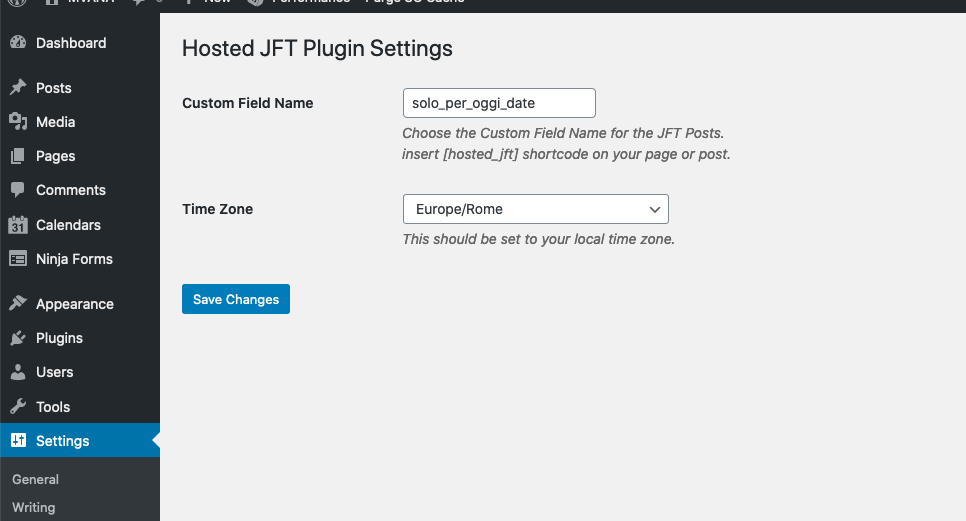Click the Settings sliders icon
The height and width of the screenshot is (521, 966).
[x=18, y=441]
